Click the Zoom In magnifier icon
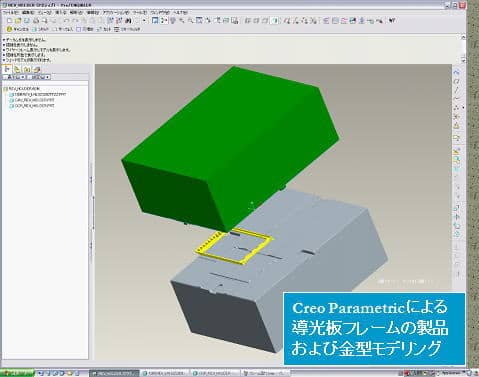Image resolution: width=479 pixels, height=377 pixels. (182, 21)
